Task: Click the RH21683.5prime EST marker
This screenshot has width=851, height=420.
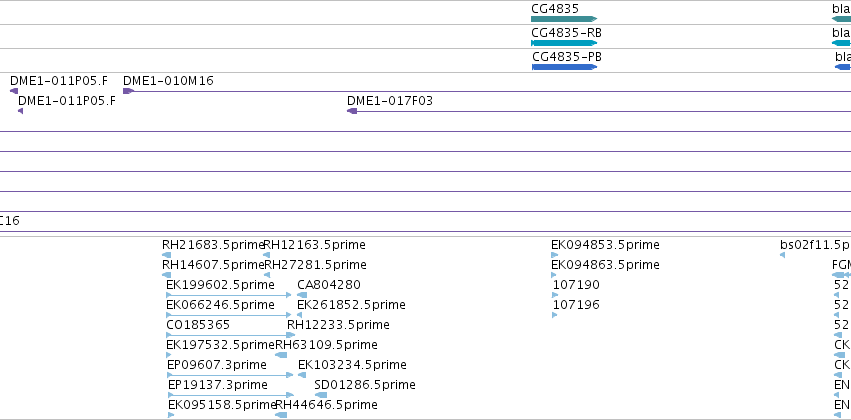Action: pyautogui.click(x=167, y=255)
